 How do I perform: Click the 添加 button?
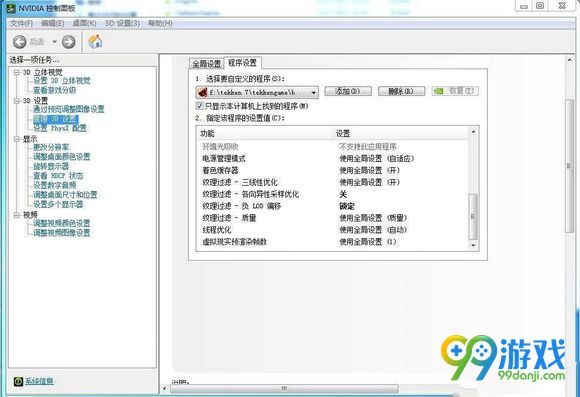coord(348,91)
